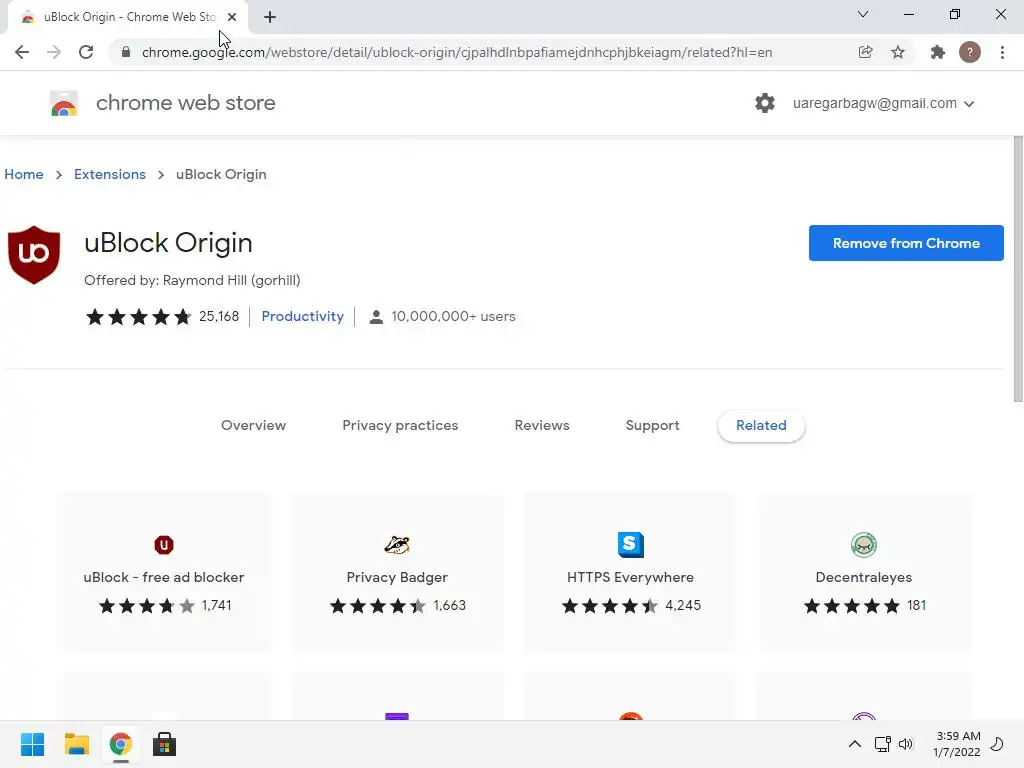Open web store settings gear
Screen dimensions: 1024x768
pos(765,103)
